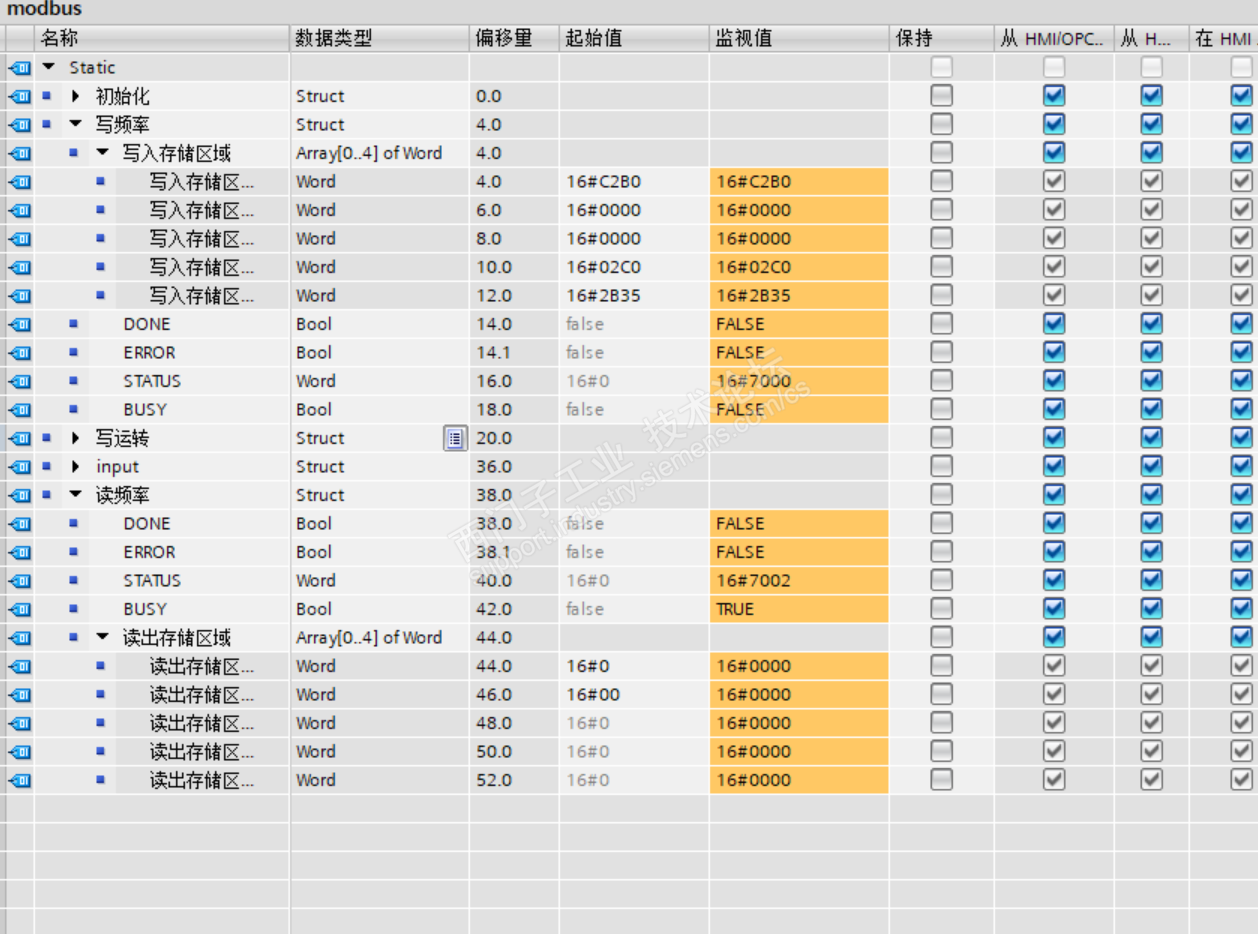Click the tag icon of the 写运转 row
Viewport: 1258px width, 934px height.
point(19,439)
